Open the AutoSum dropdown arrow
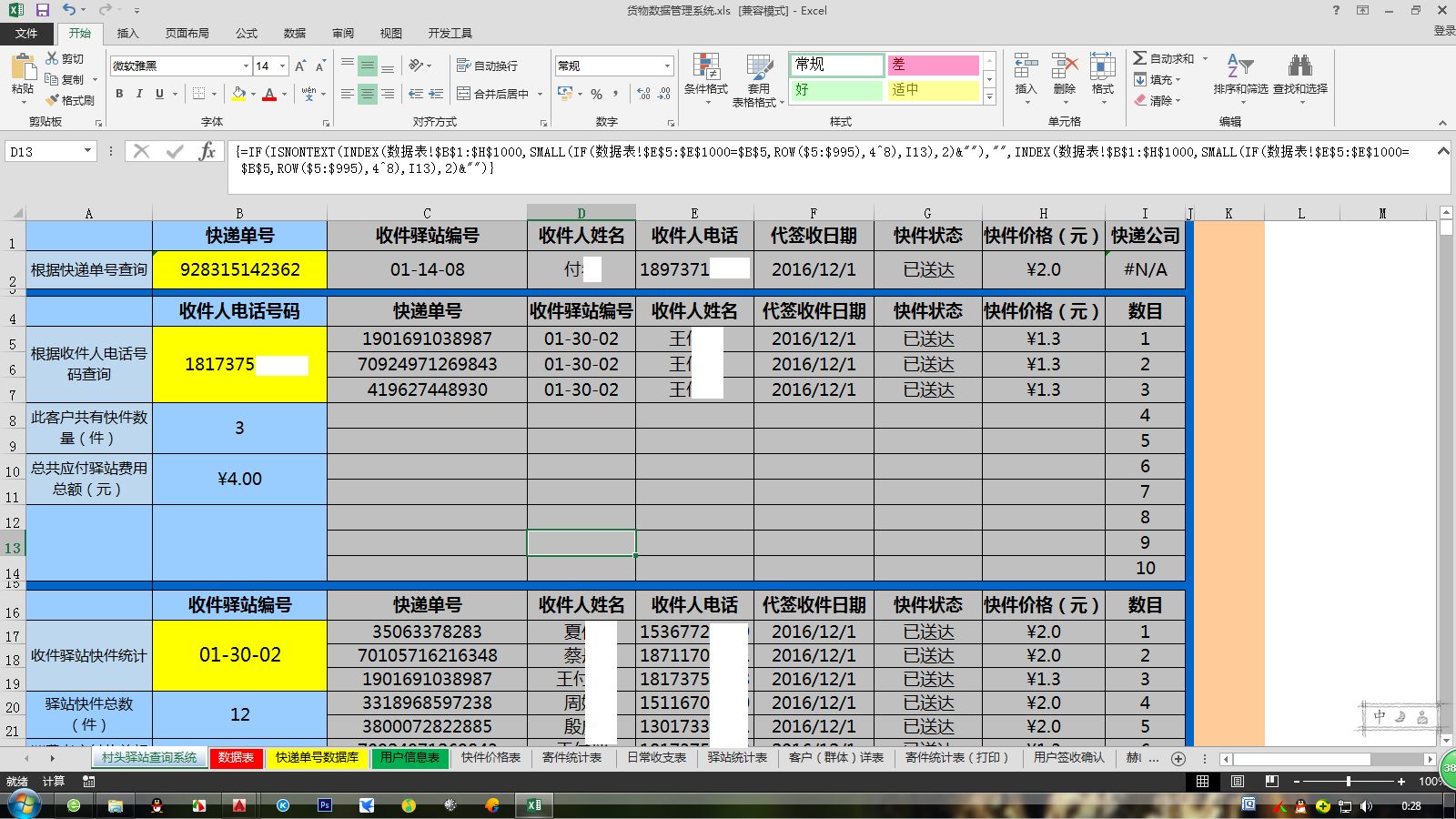Image resolution: width=1456 pixels, height=819 pixels. click(x=1205, y=58)
